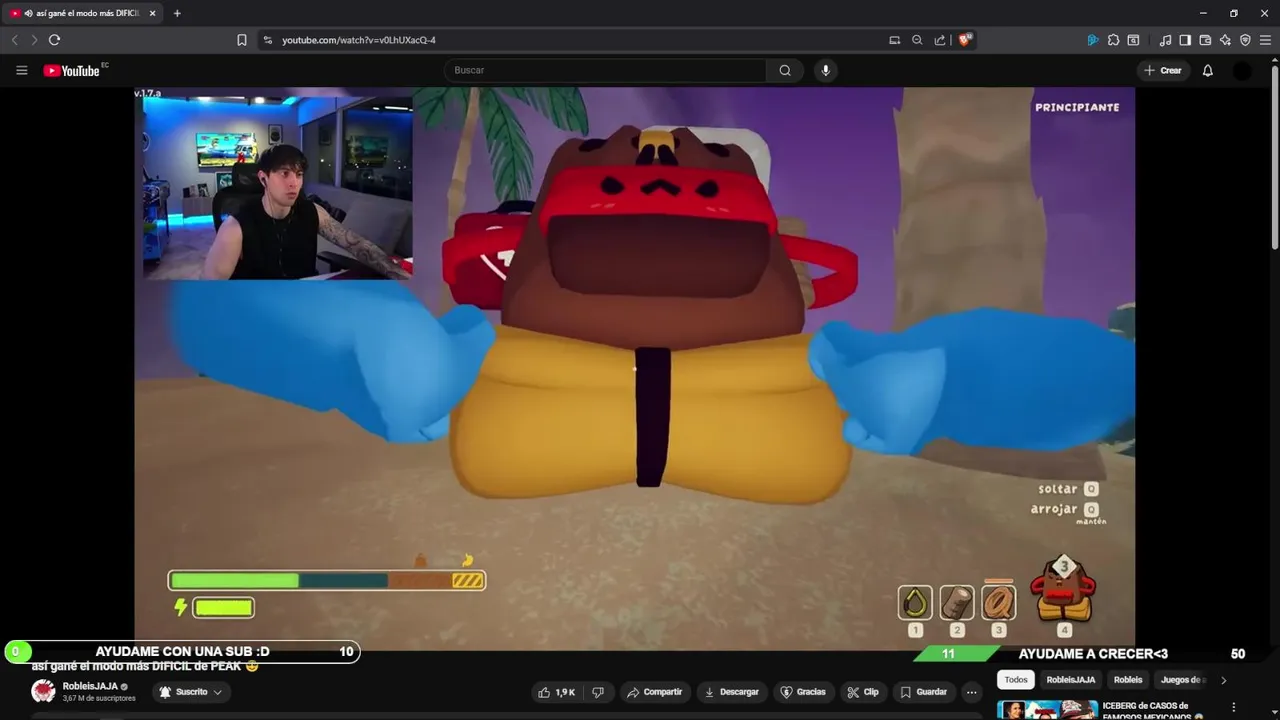Like the video showing 1,9 K
Image resolution: width=1280 pixels, height=720 pixels.
[557, 692]
